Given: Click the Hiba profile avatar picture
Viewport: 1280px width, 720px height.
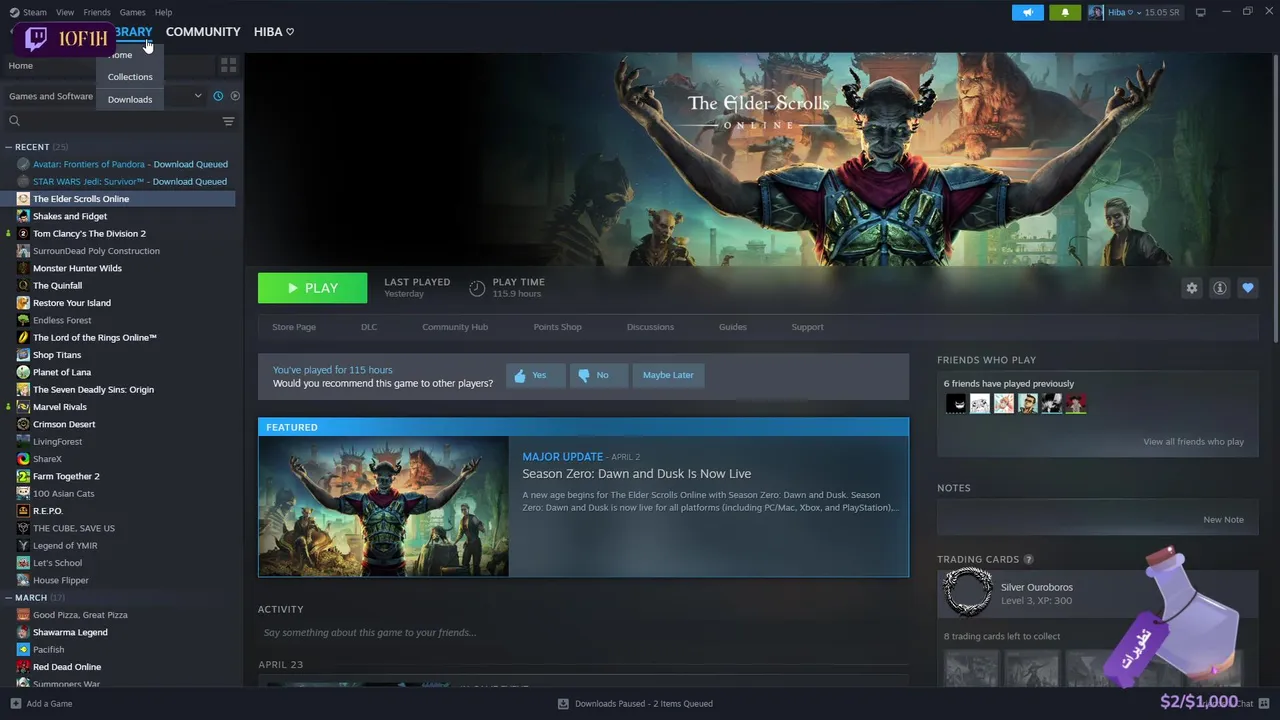Looking at the screenshot, I should pos(1096,12).
